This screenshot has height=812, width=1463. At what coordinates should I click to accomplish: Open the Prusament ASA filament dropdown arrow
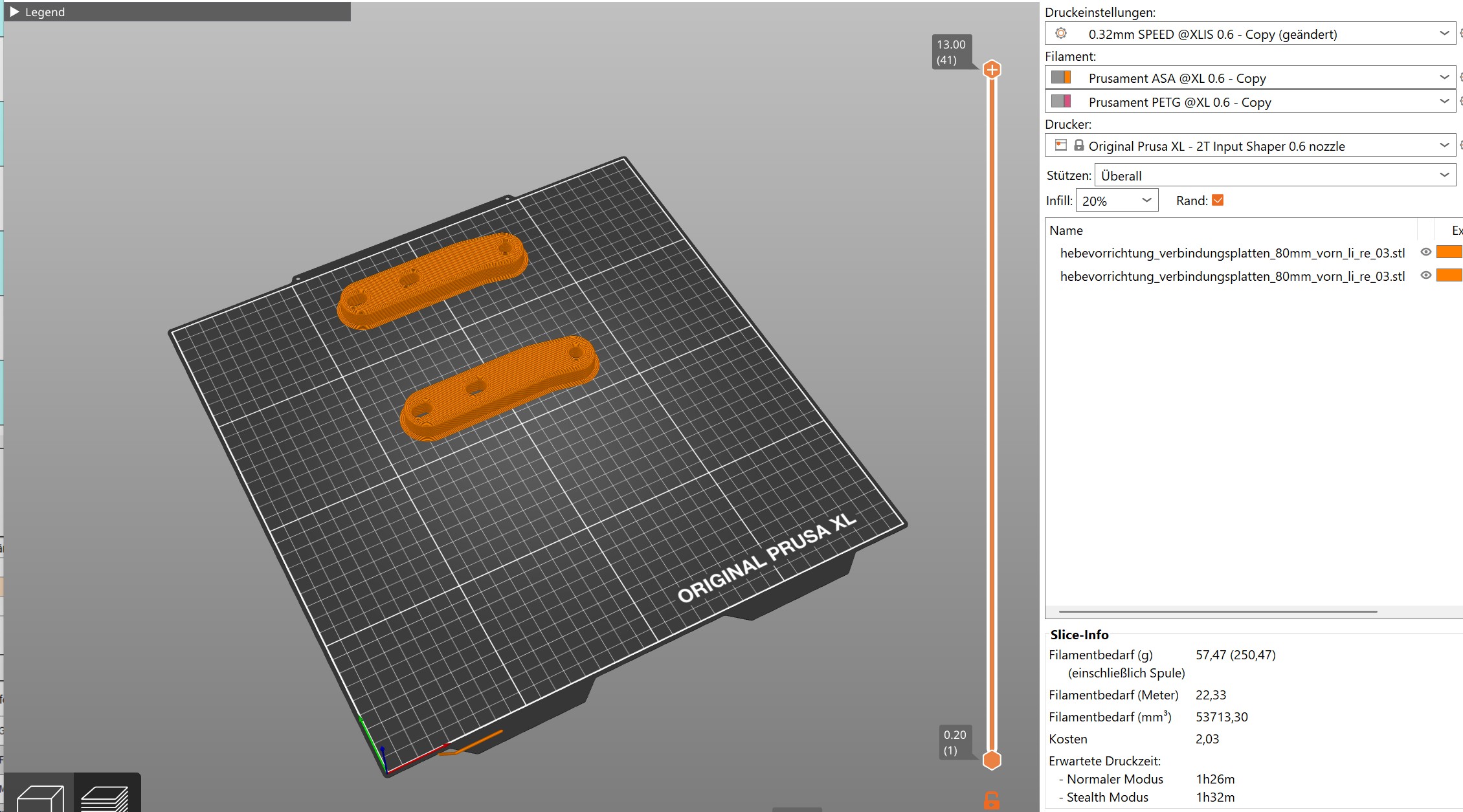[x=1444, y=78]
